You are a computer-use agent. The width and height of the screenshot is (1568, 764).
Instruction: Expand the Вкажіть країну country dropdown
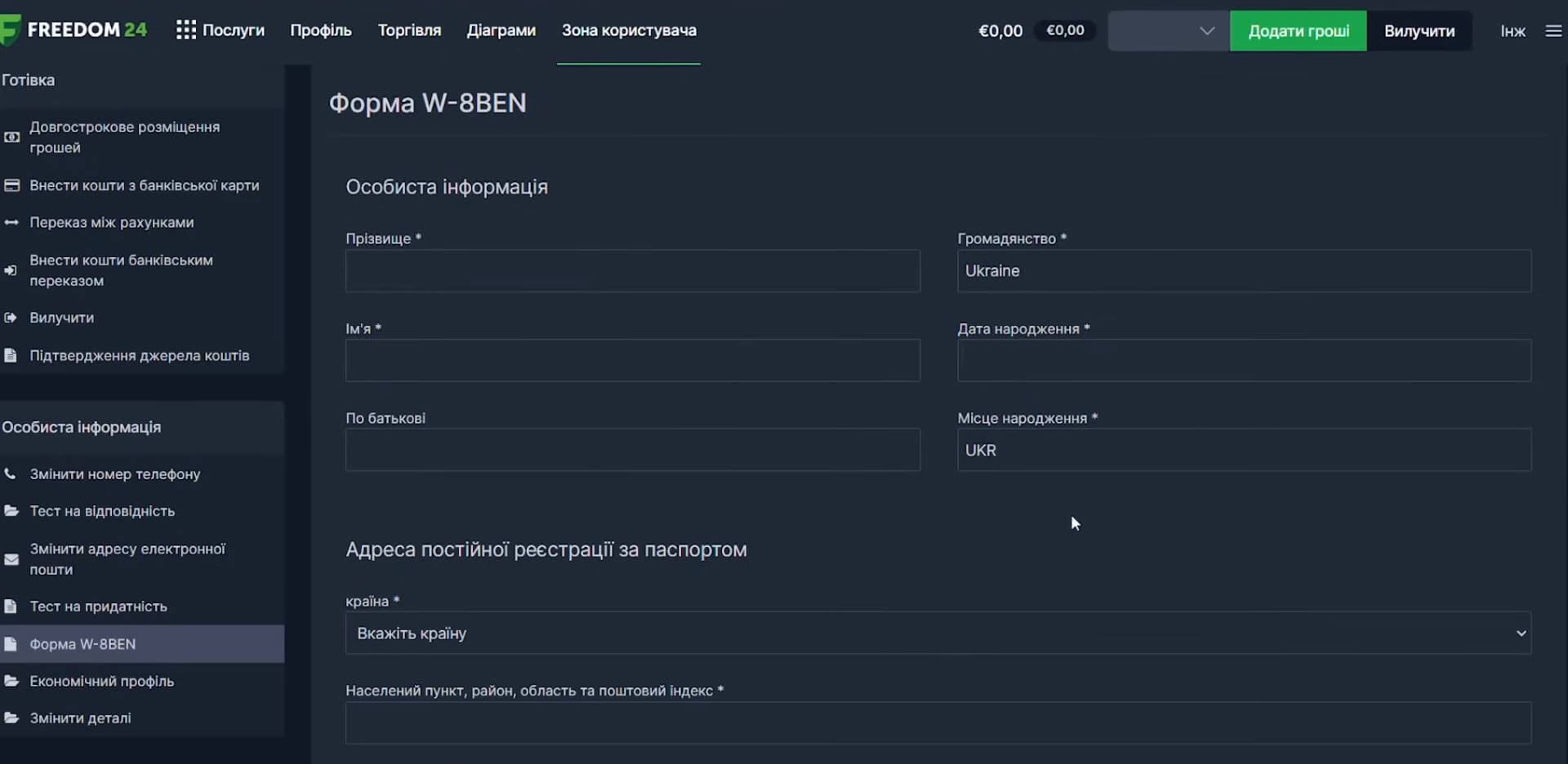click(938, 633)
